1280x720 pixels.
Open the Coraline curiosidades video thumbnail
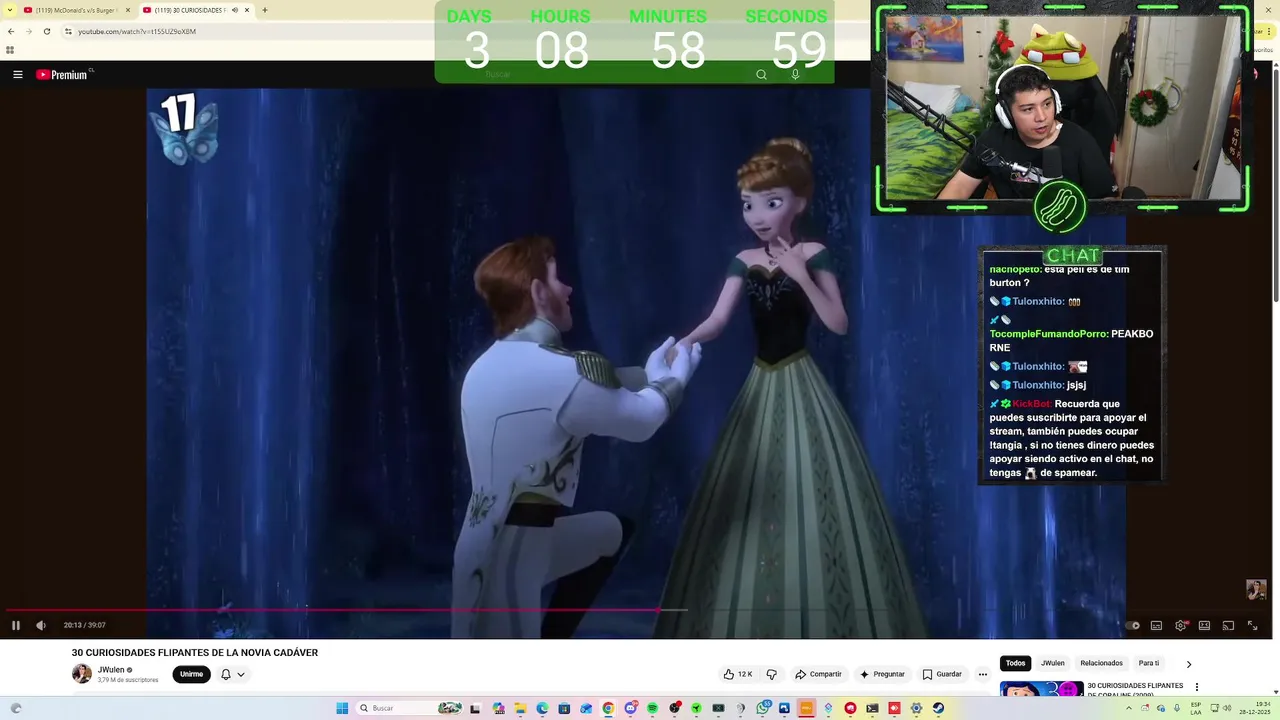point(1041,689)
